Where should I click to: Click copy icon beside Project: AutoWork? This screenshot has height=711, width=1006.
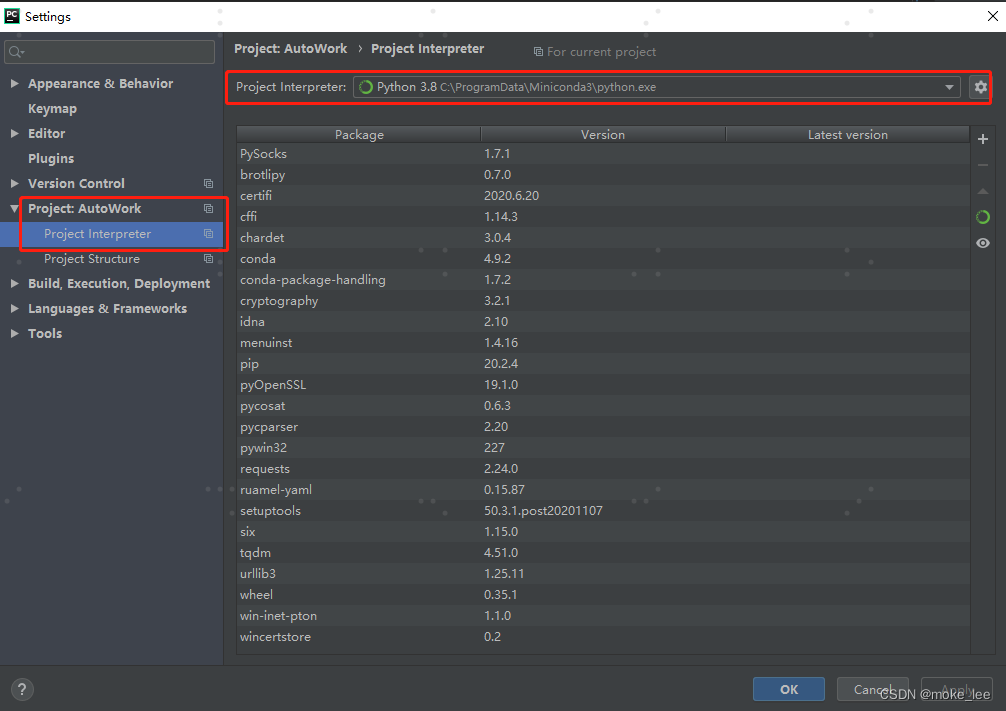(209, 209)
